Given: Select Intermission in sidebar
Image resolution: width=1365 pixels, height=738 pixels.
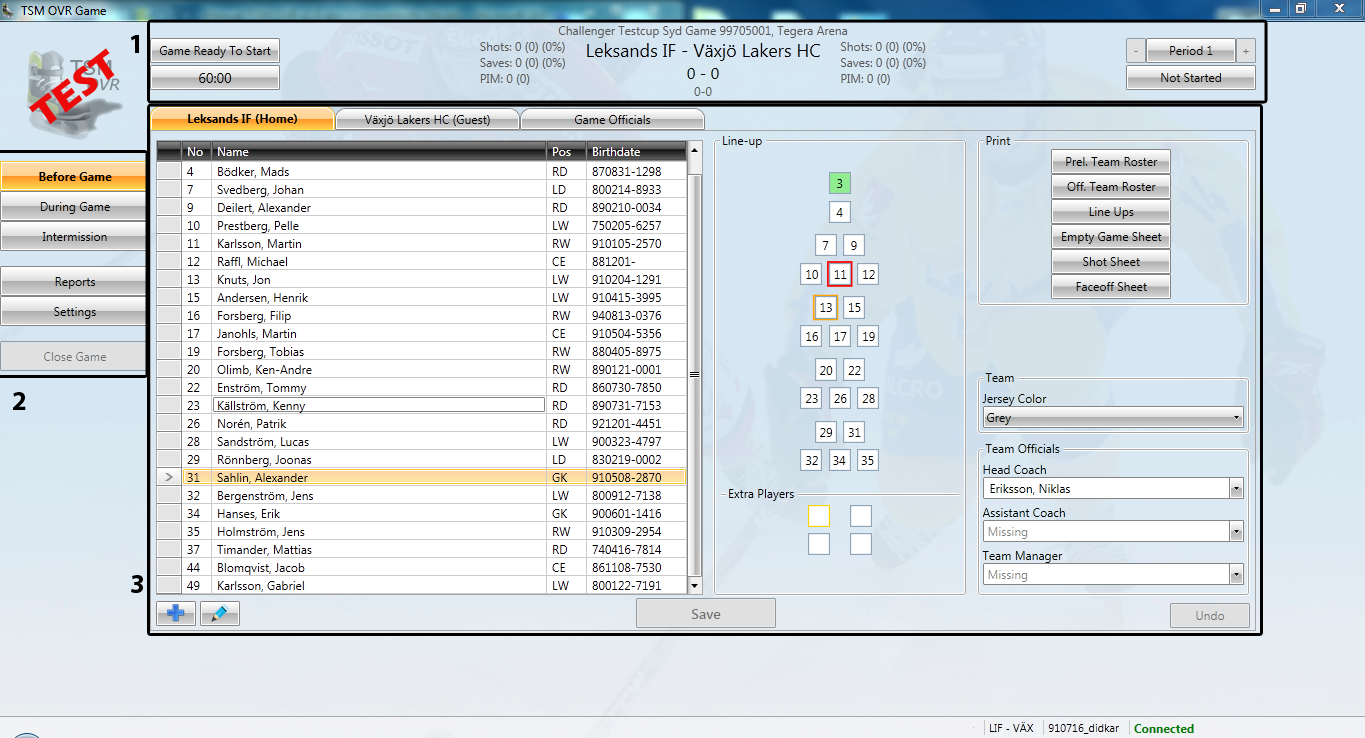Looking at the screenshot, I should 75,237.
